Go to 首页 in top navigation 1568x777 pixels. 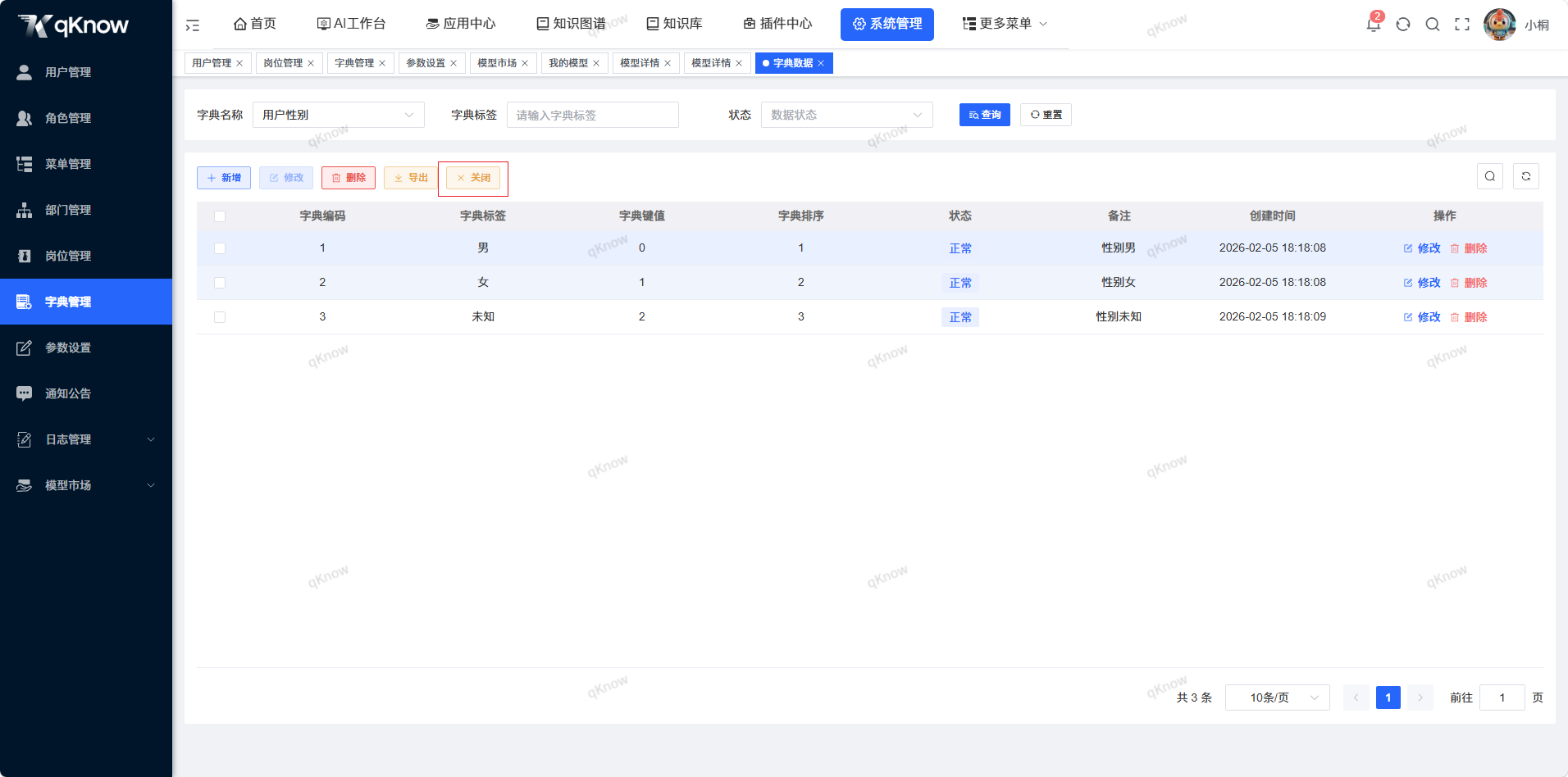coord(255,24)
